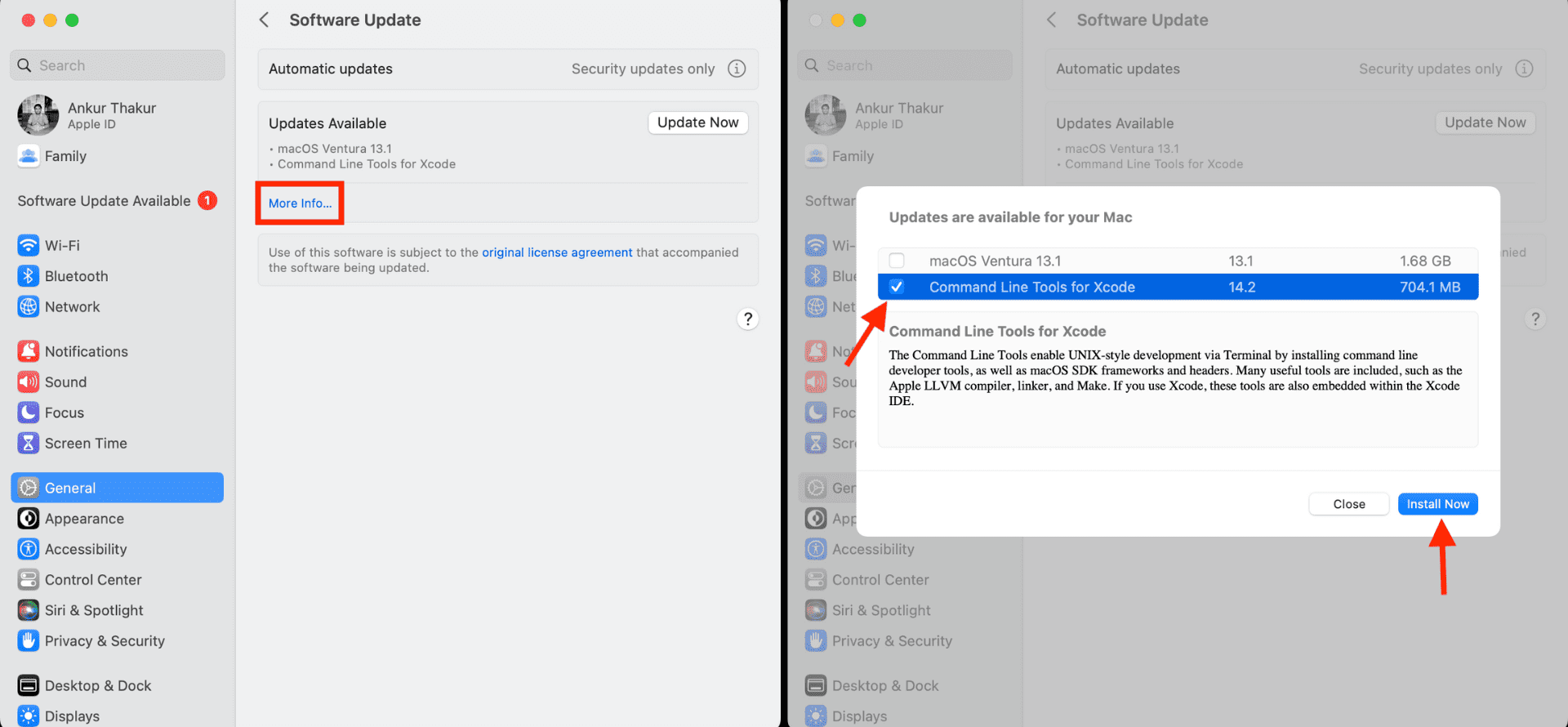This screenshot has width=1568, height=727.
Task: Click Ankur Thakur profile picture in left window
Action: (x=38, y=114)
